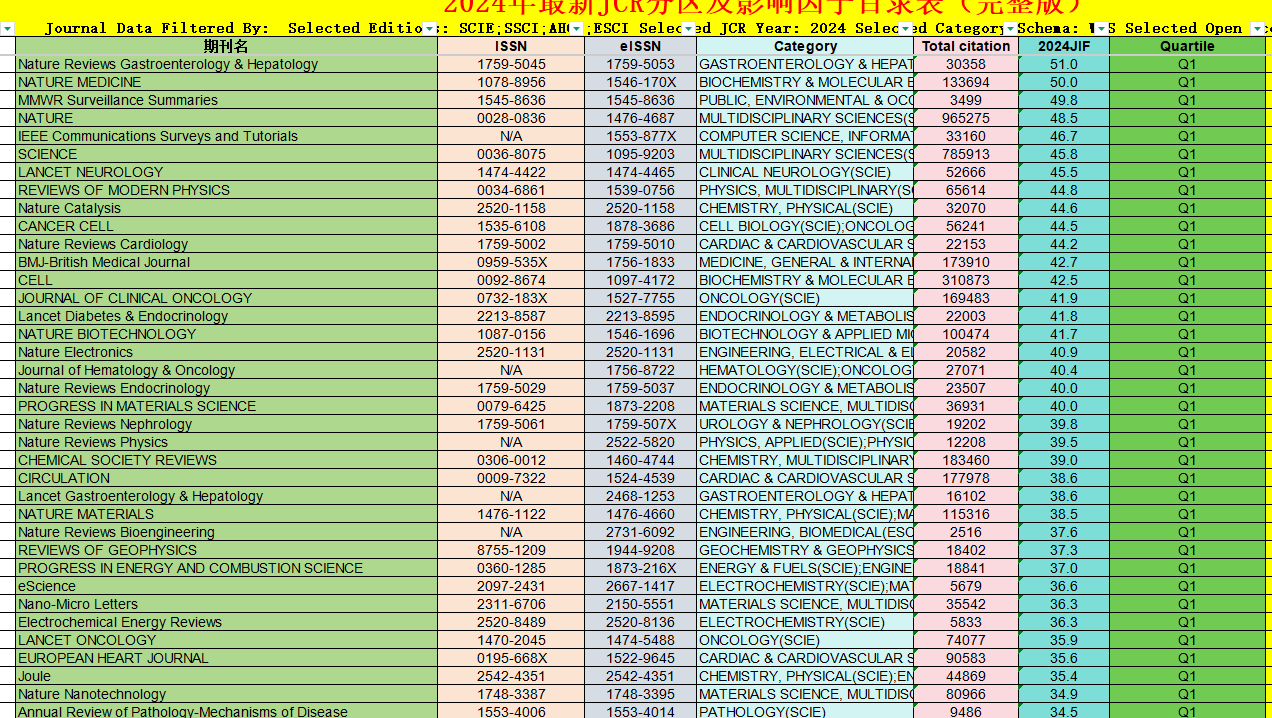Open filter dropdown above the 期刊名 column
This screenshot has height=718, width=1272.
pos(429,29)
